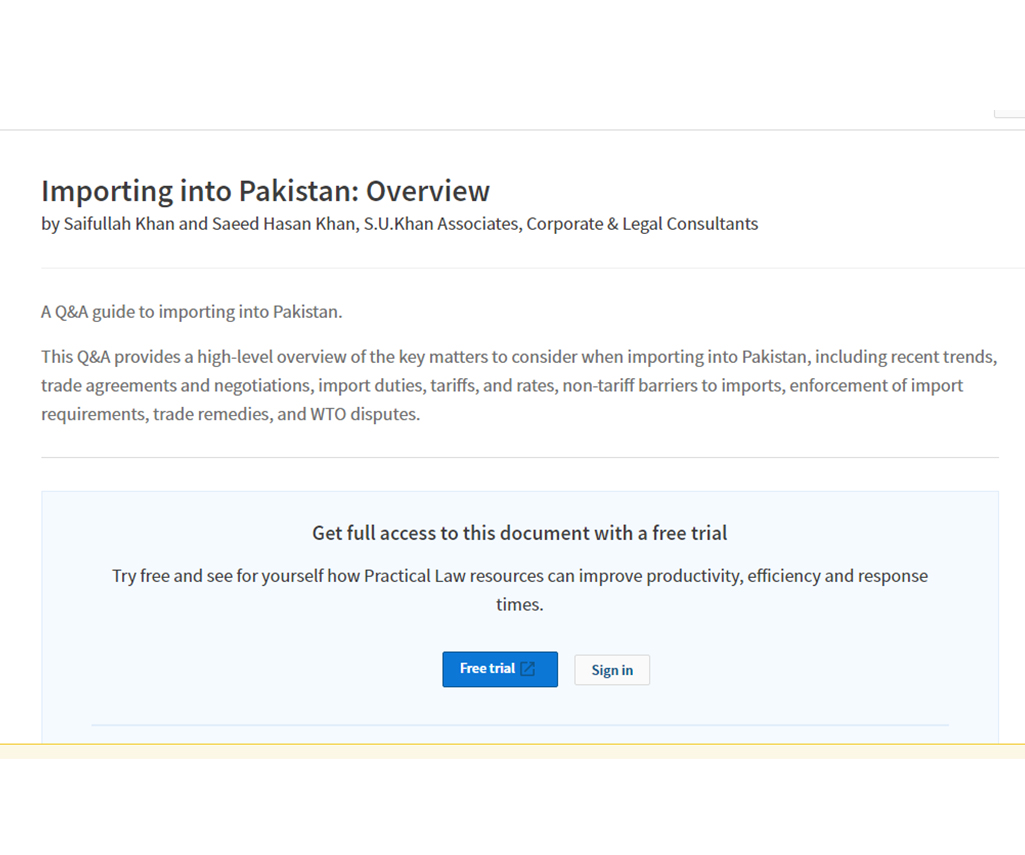Click the truncated element near the top-right edge
The image size is (1025, 855).
click(x=1010, y=113)
